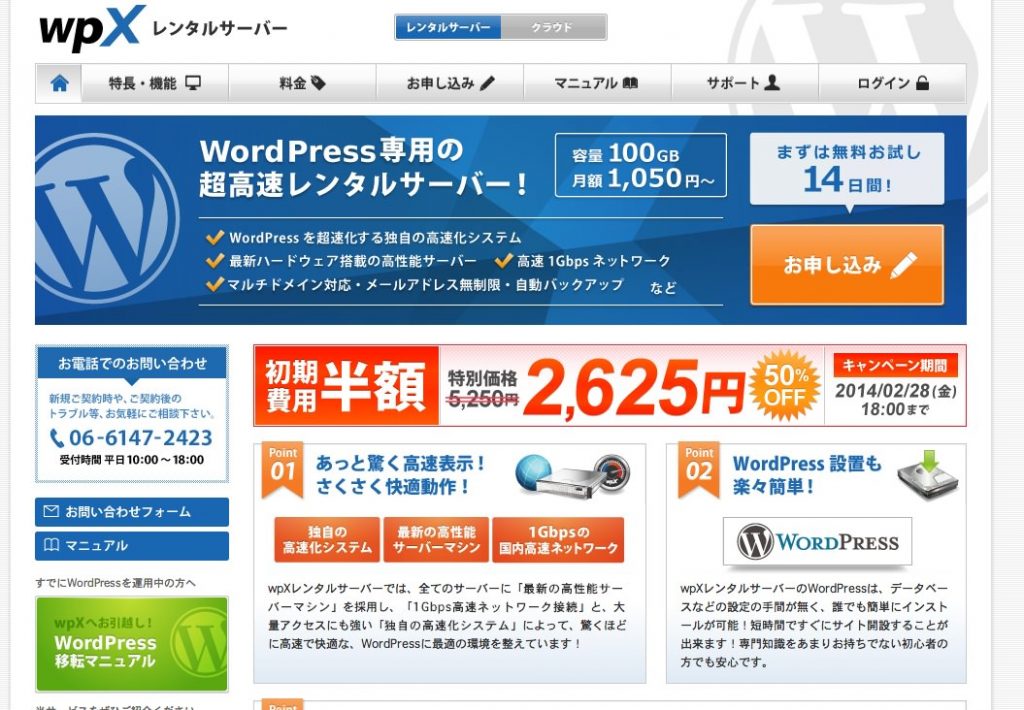Image resolution: width=1024 pixels, height=710 pixels.
Task: Click 1Gbpsの国内高速ネットワーク orange label
Action: [558, 540]
